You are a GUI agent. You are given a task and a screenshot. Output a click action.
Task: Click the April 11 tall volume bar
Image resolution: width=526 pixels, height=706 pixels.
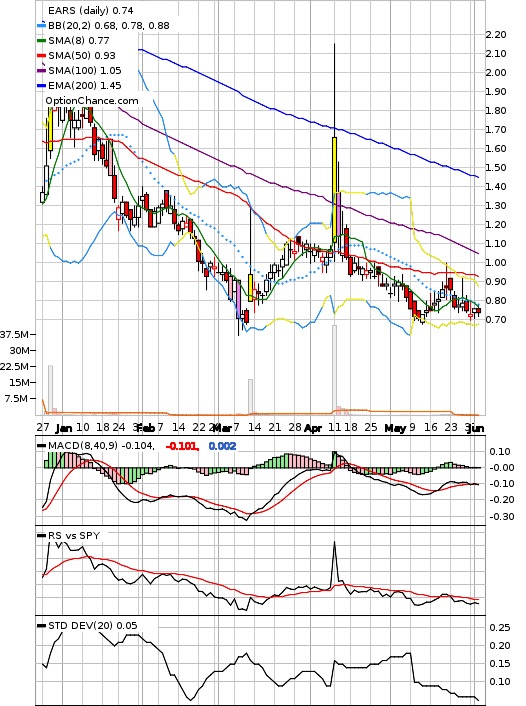tap(334, 370)
